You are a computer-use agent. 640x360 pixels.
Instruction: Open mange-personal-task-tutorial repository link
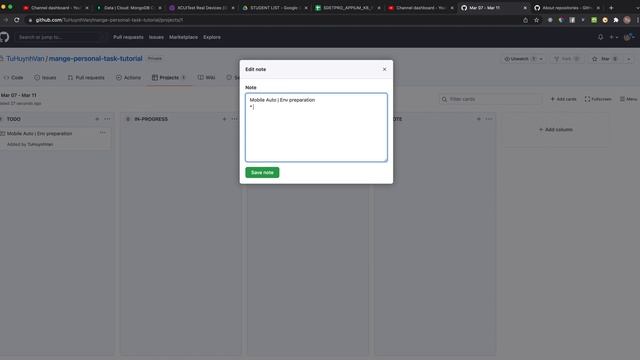click(96, 59)
